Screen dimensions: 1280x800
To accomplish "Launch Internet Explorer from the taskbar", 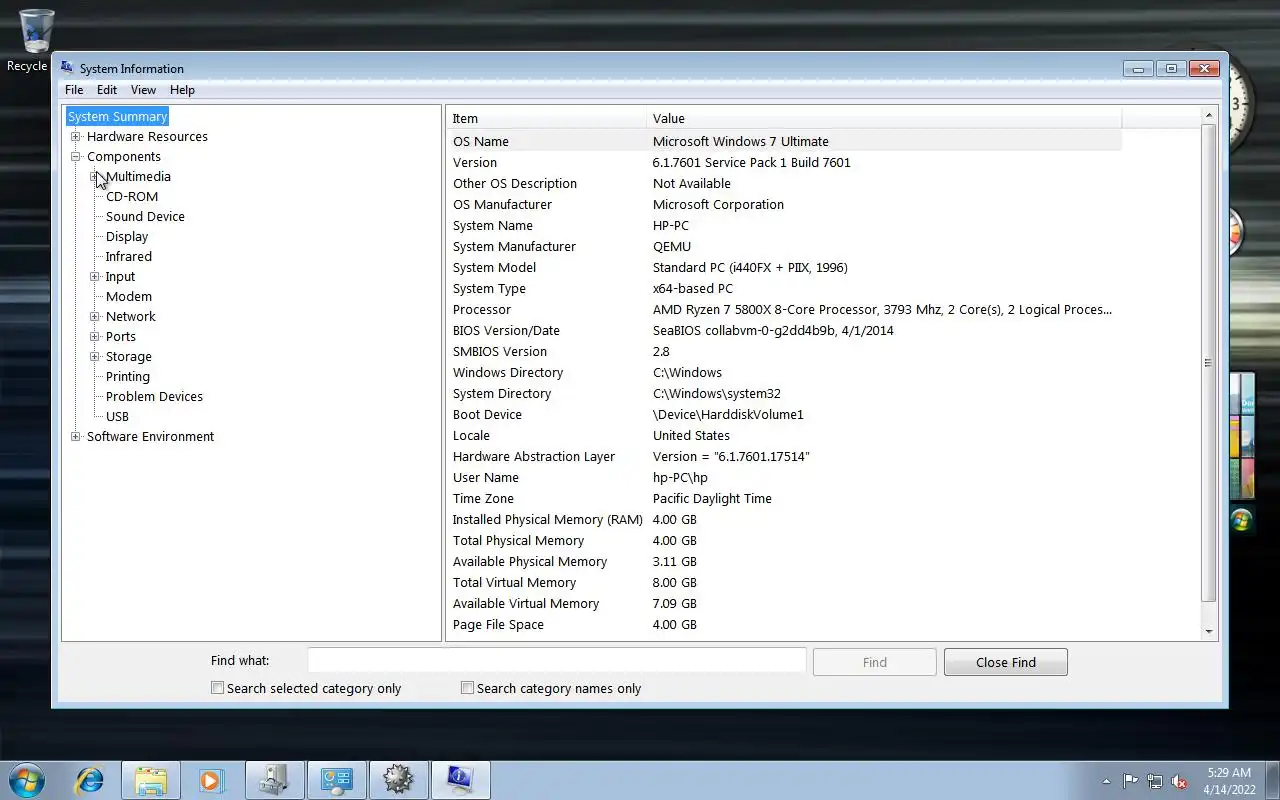I will coord(90,780).
